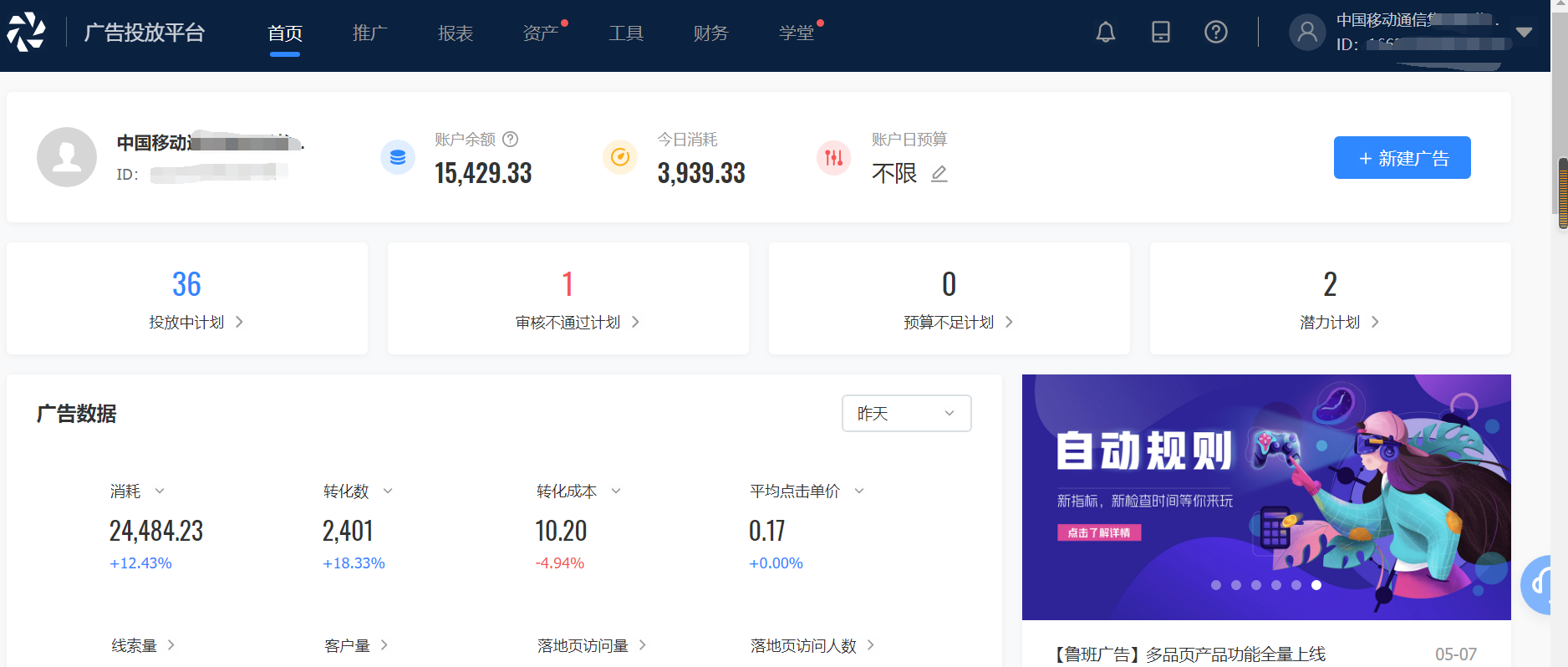Expand the 转化成本 metric dropdown
1568x667 pixels.
pos(616,491)
